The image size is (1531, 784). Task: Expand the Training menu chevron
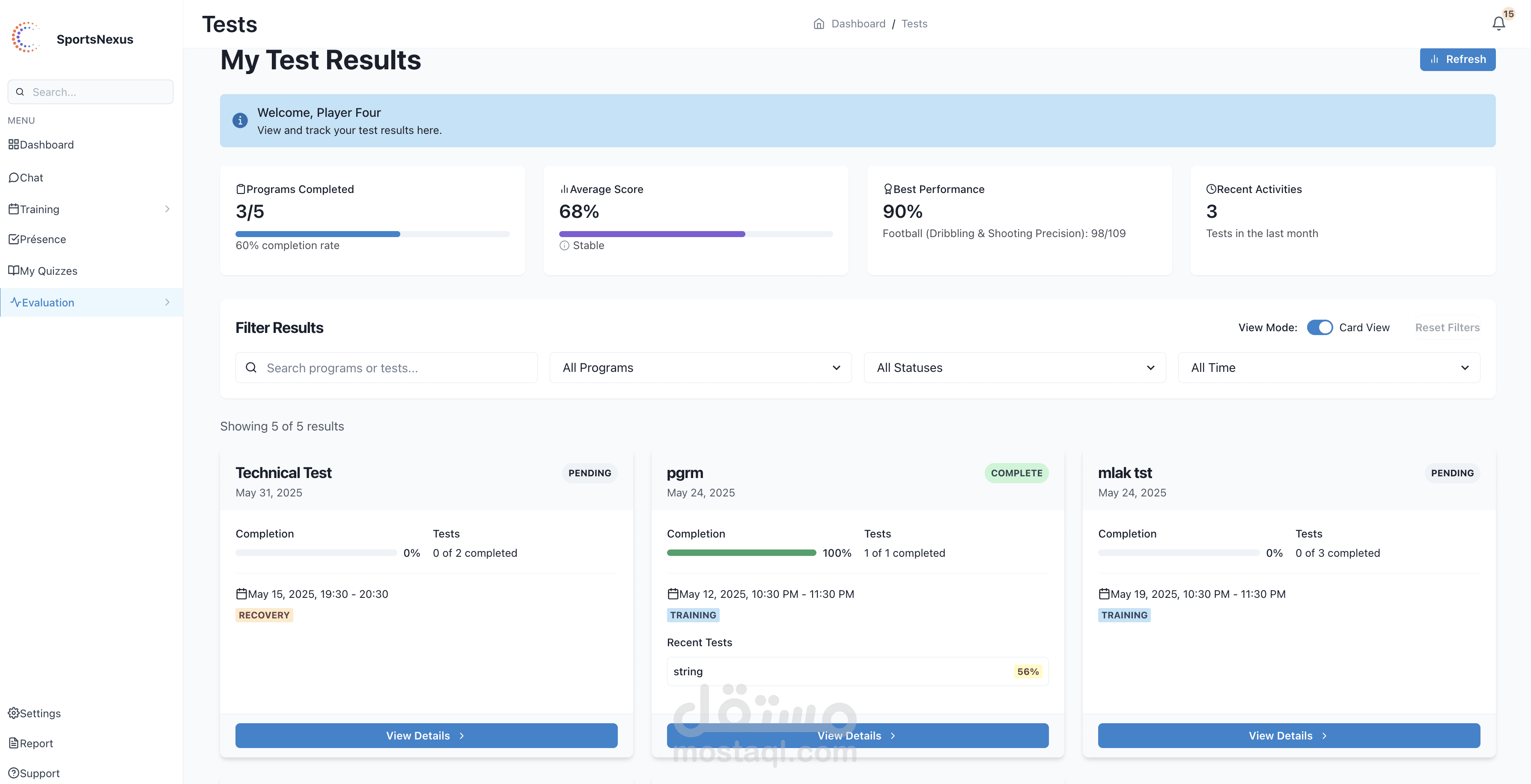click(x=167, y=209)
